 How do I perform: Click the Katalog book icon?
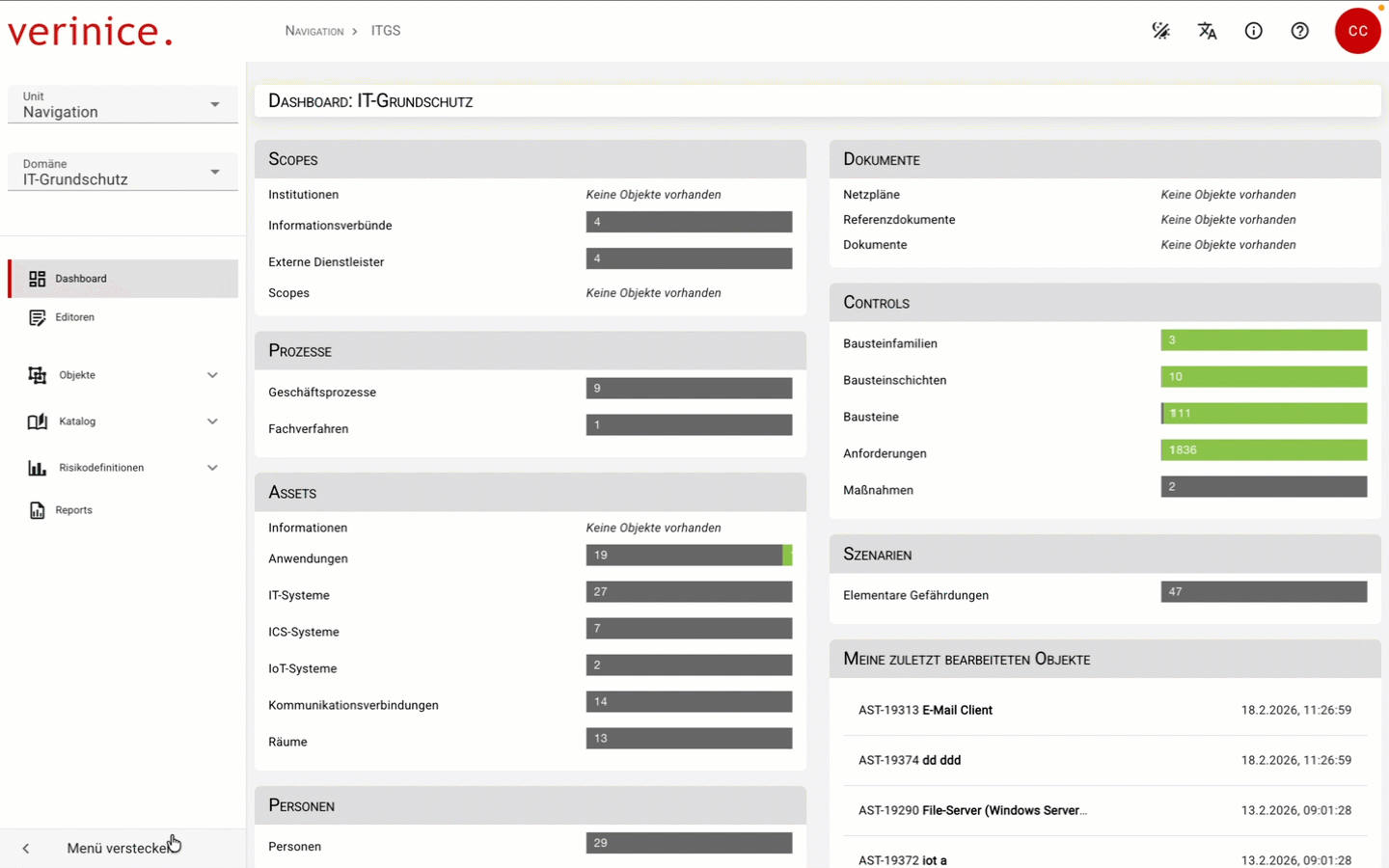(x=38, y=421)
